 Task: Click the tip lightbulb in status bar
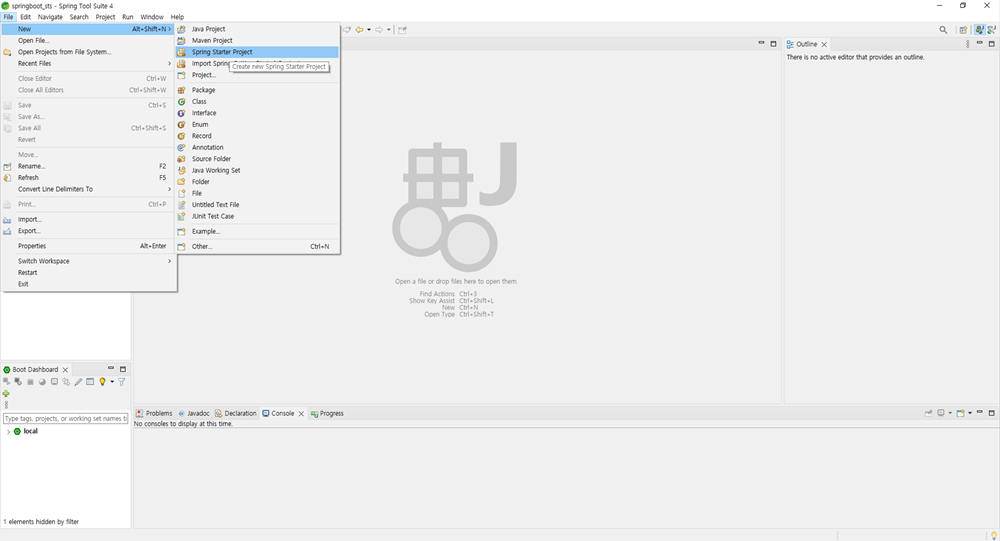coord(994,535)
